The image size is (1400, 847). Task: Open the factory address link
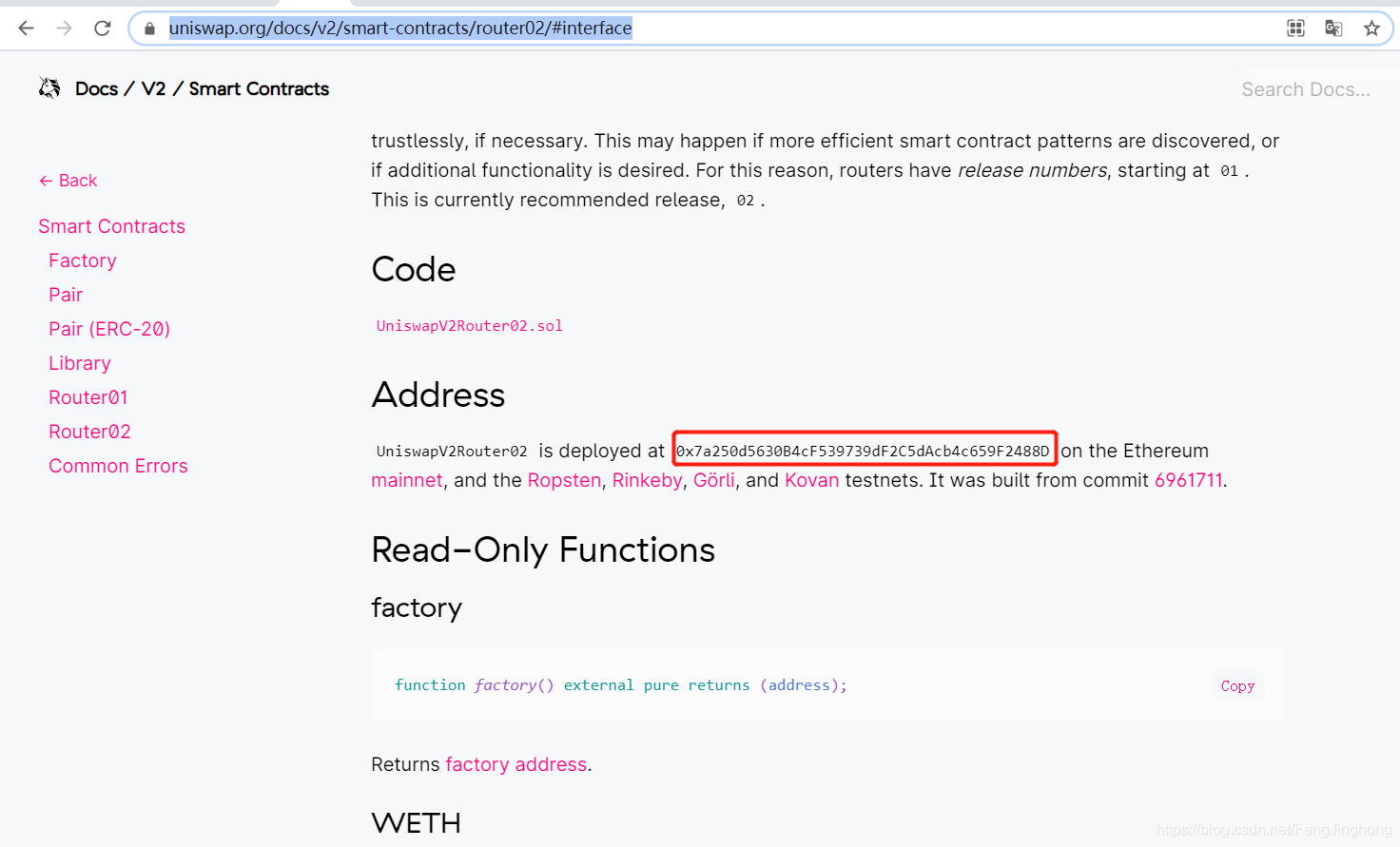pyautogui.click(x=516, y=764)
